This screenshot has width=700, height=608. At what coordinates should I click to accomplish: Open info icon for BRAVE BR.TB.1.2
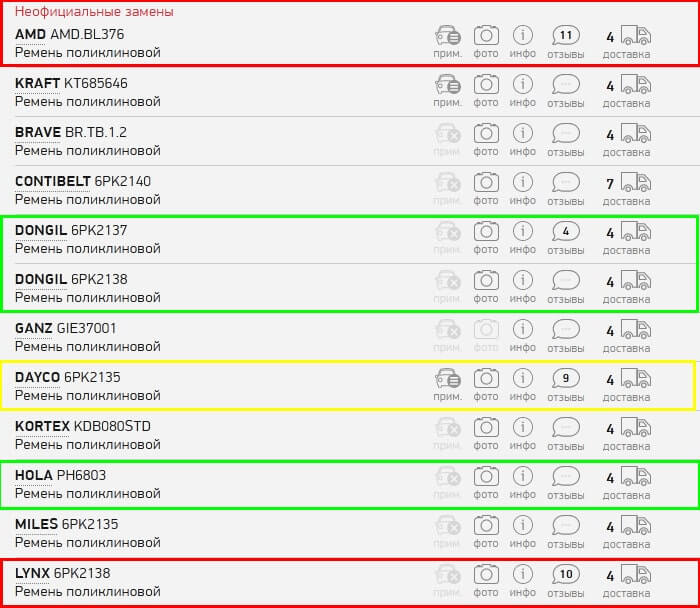(x=523, y=134)
